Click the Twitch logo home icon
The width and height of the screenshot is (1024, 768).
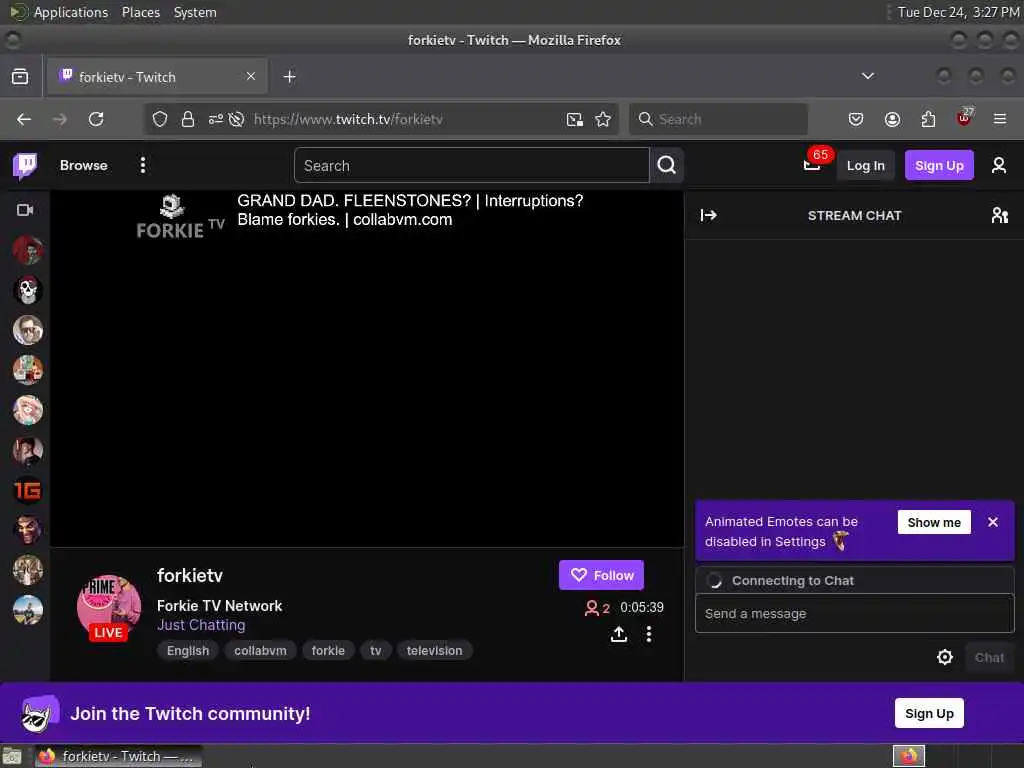click(25, 166)
